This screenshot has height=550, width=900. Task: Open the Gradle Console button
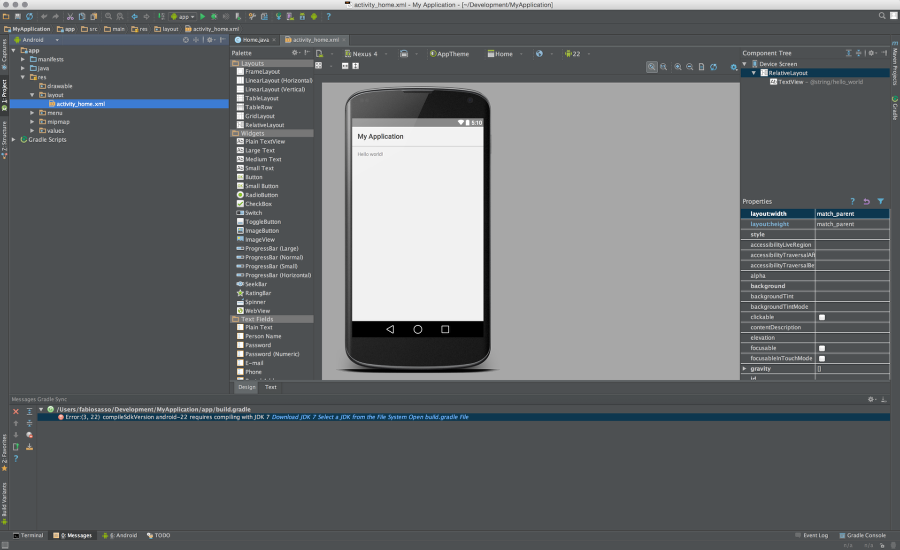[863, 536]
